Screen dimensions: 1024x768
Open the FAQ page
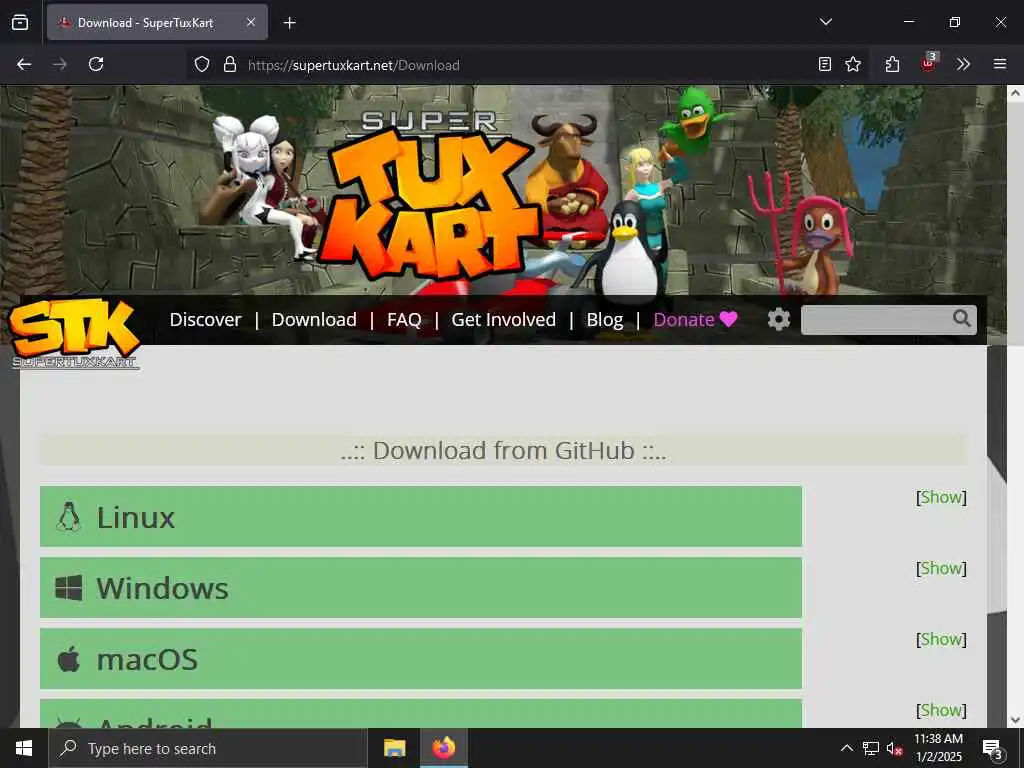pyautogui.click(x=404, y=319)
